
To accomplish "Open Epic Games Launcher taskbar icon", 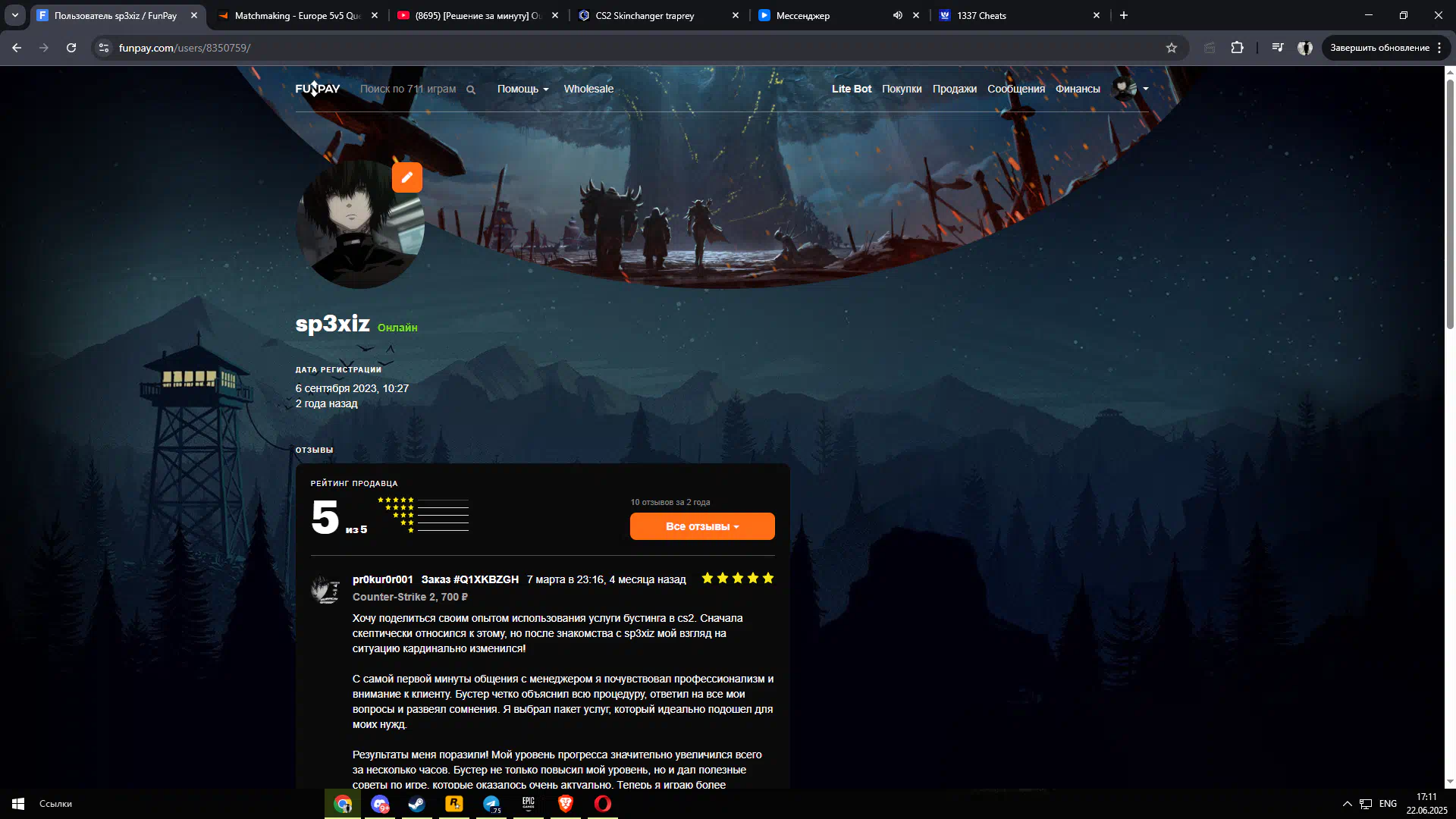I will (529, 804).
